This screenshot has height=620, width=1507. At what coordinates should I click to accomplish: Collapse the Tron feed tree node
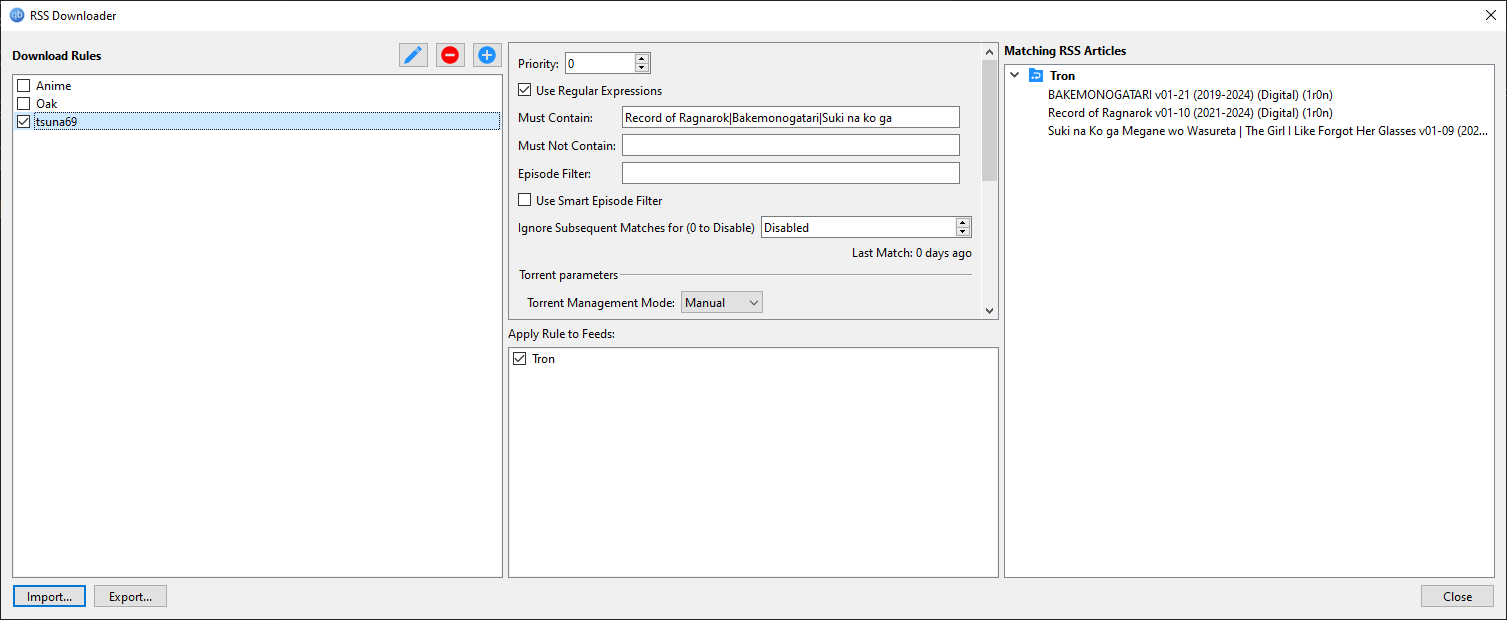pos(1015,76)
